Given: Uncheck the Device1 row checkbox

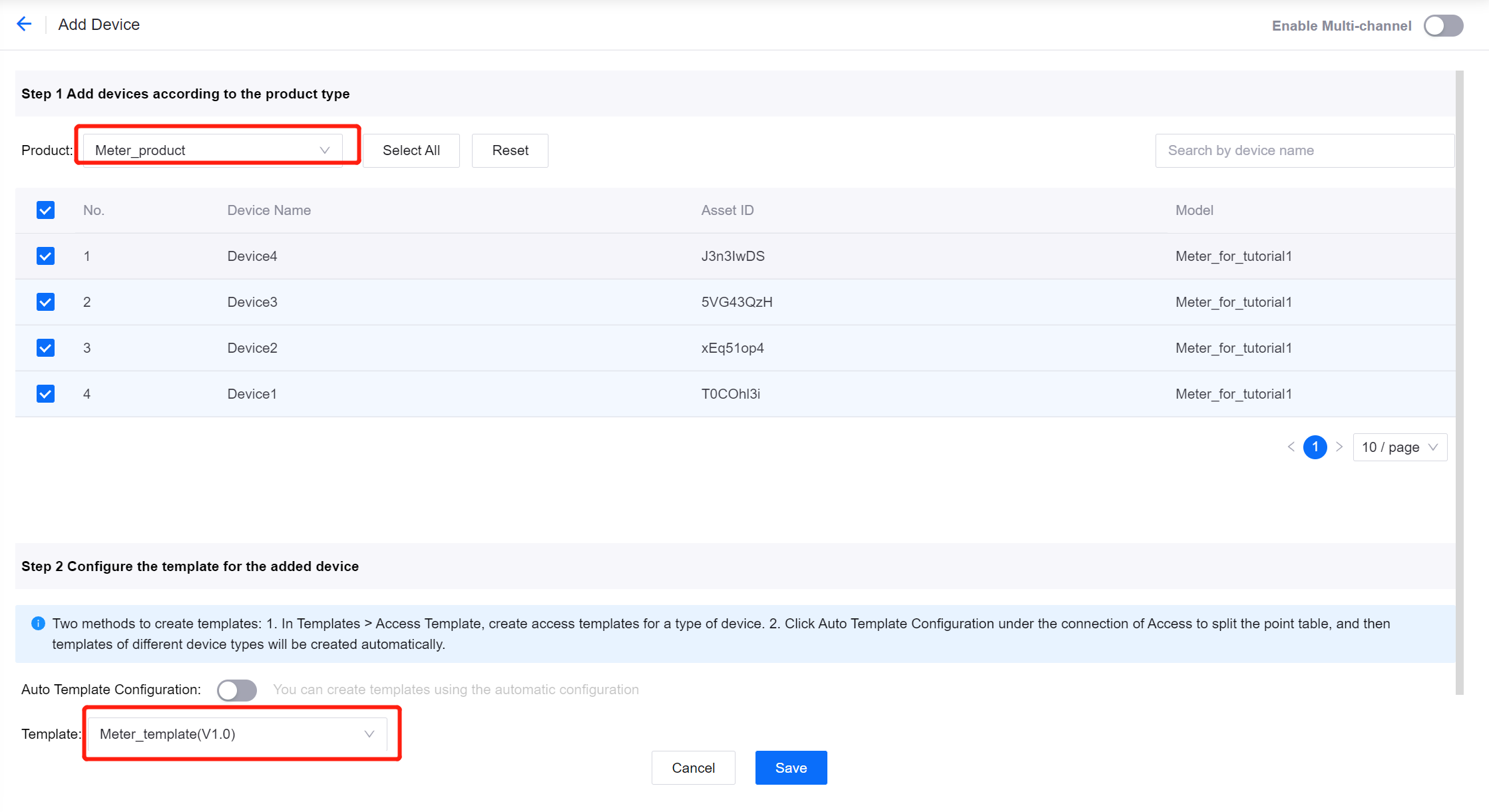Looking at the screenshot, I should point(45,394).
